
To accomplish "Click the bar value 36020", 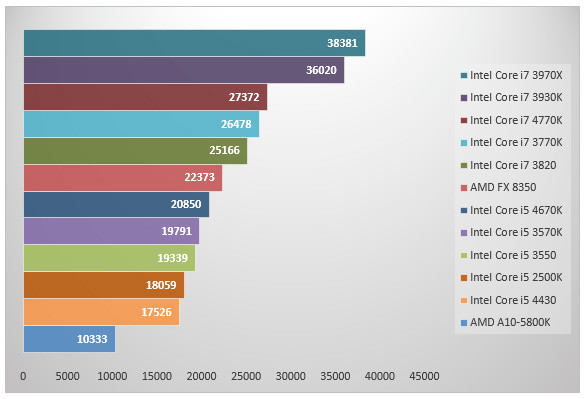I will pos(321,70).
